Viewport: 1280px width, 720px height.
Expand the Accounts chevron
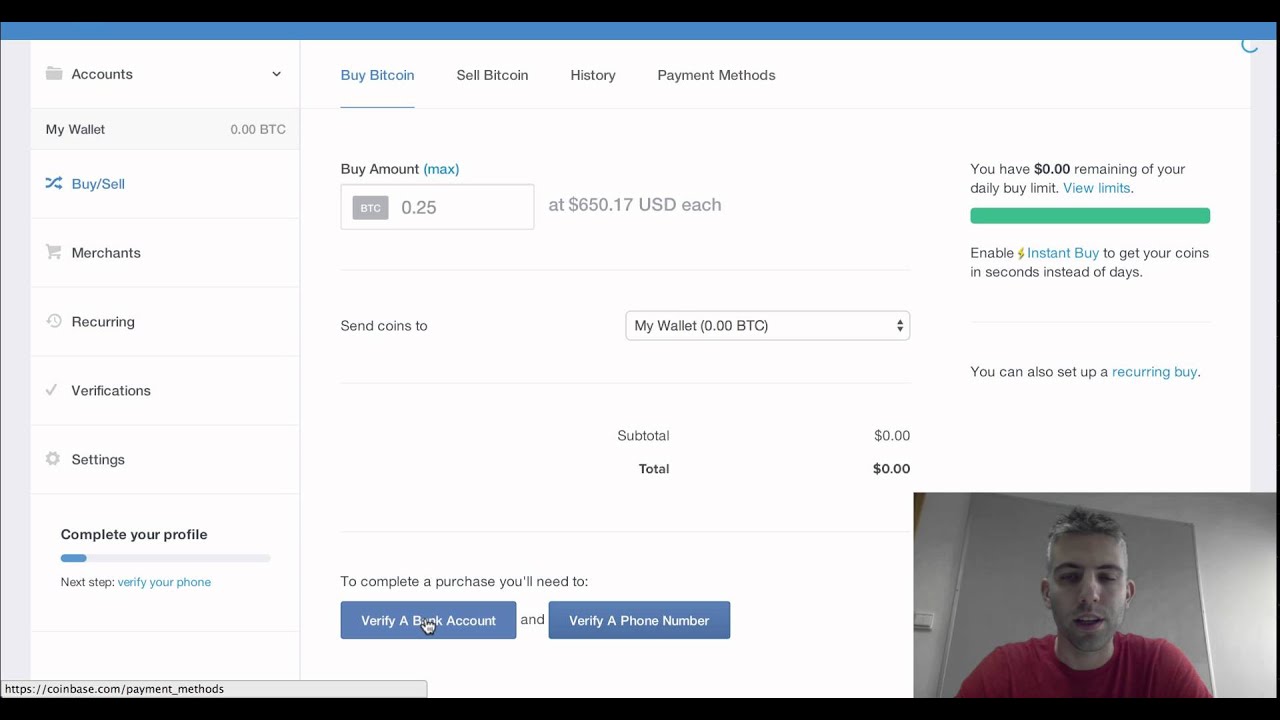pyautogui.click(x=277, y=74)
